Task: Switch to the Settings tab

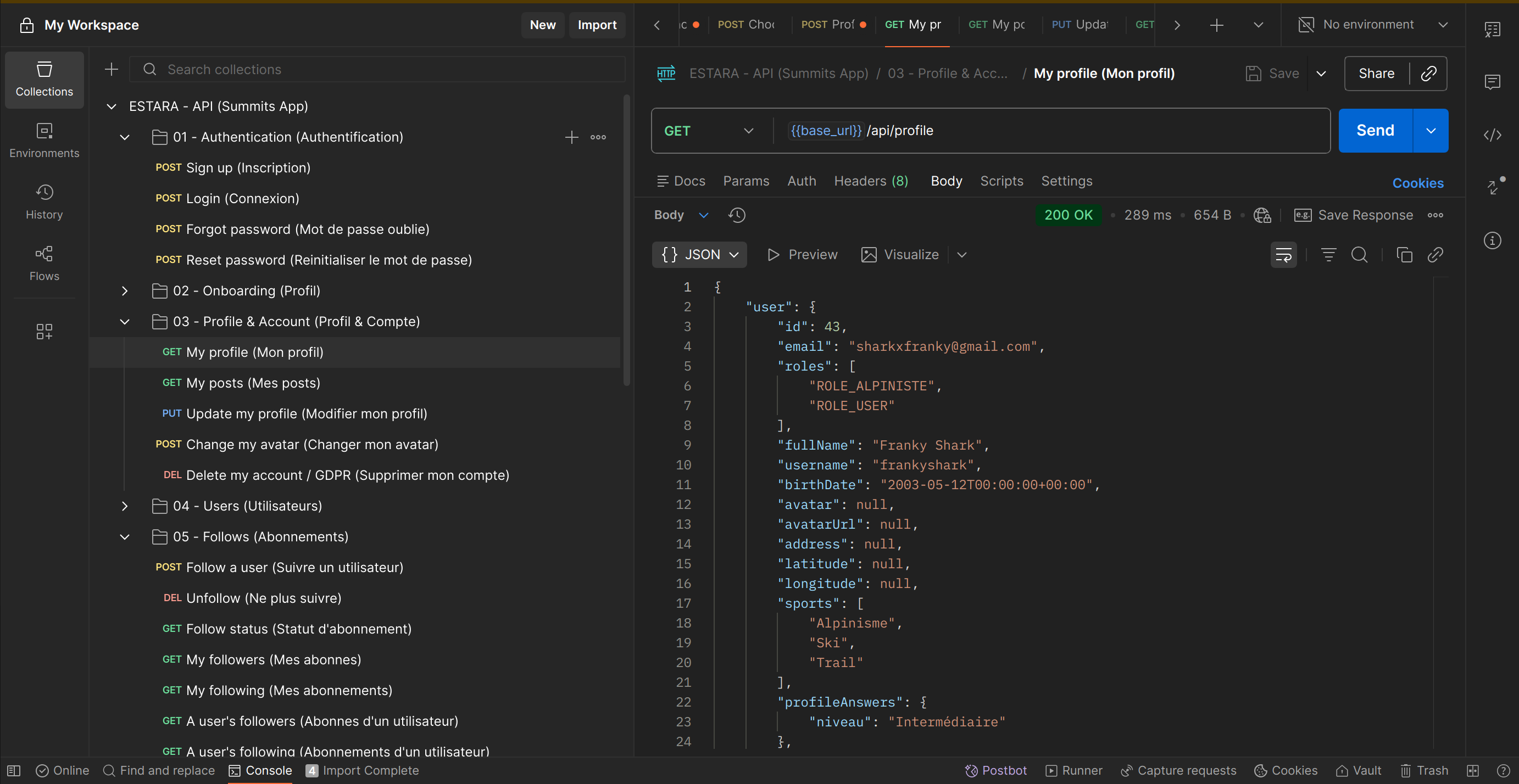Action: pyautogui.click(x=1066, y=182)
